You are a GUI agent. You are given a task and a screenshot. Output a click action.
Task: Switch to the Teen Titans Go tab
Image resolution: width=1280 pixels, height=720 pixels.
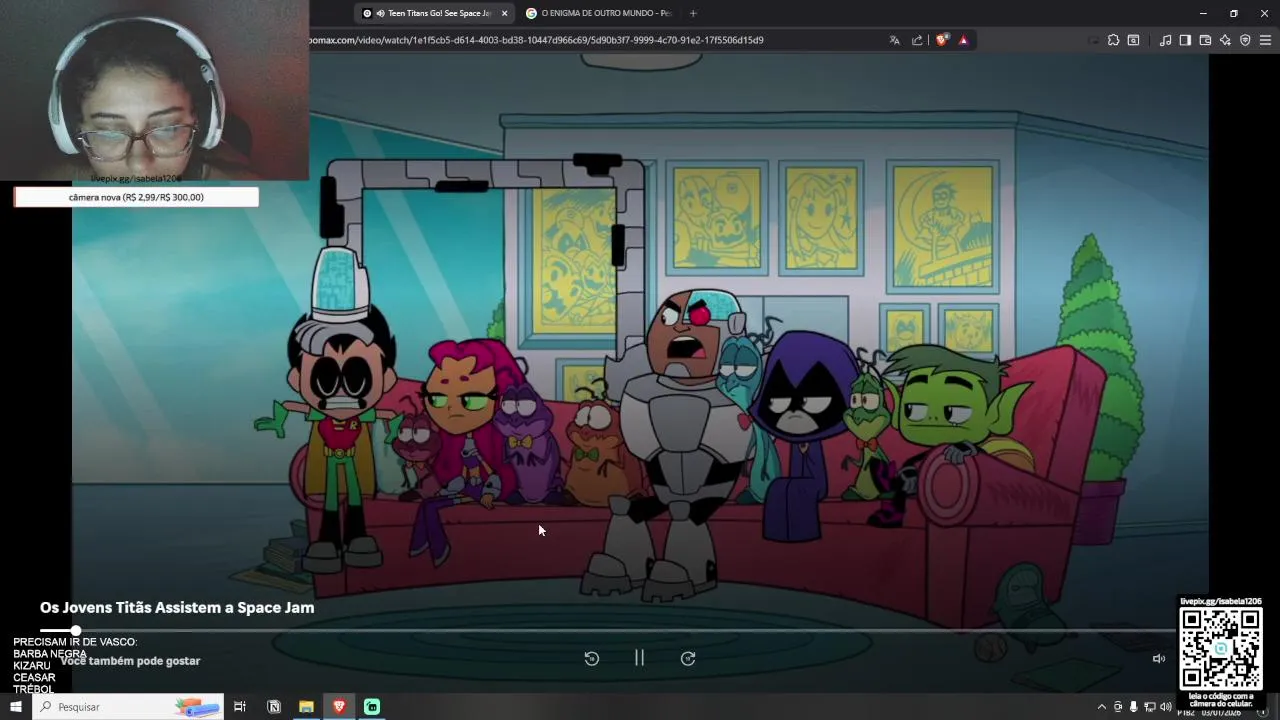433,13
